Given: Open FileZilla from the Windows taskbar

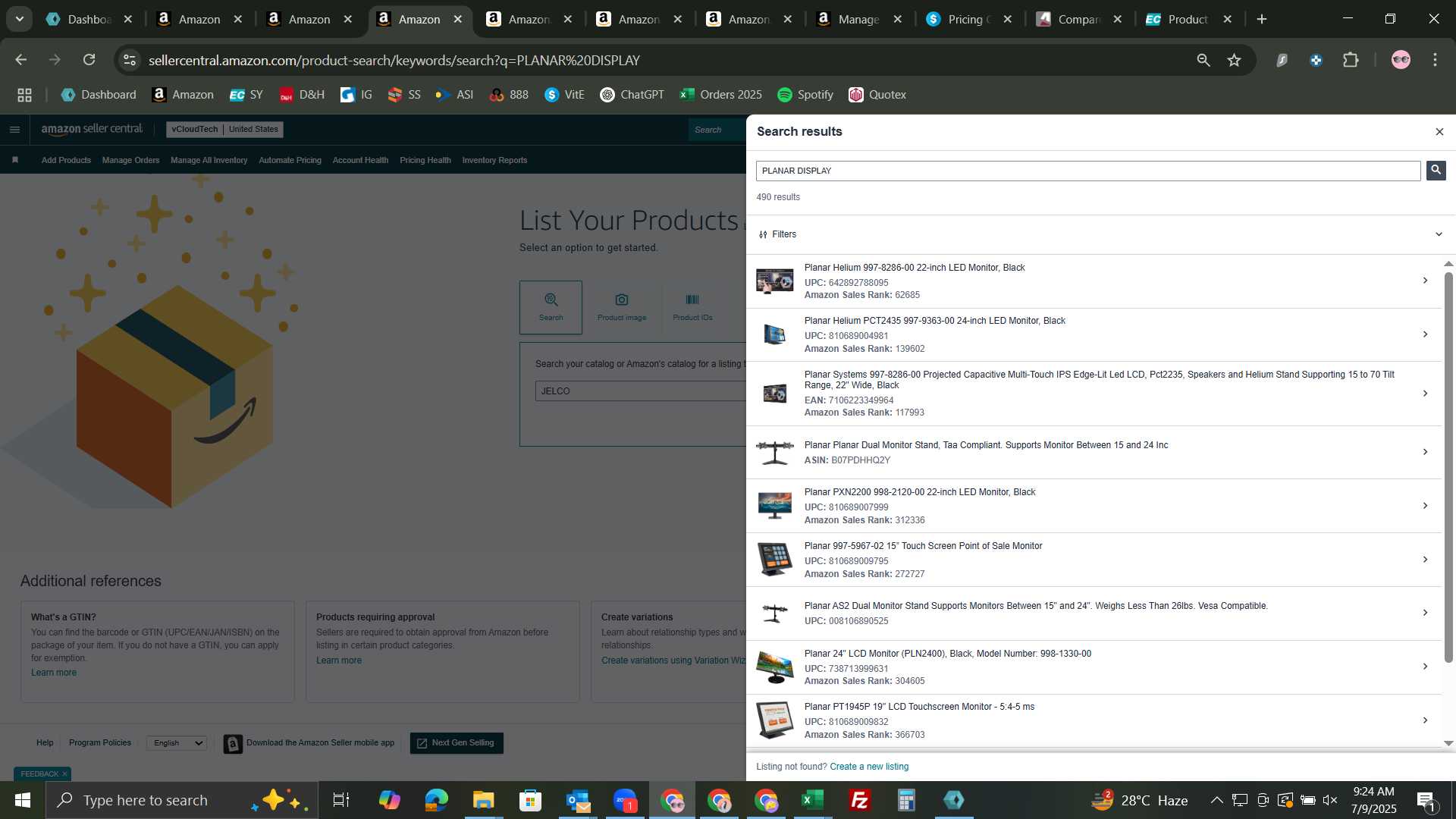Looking at the screenshot, I should pyautogui.click(x=859, y=800).
